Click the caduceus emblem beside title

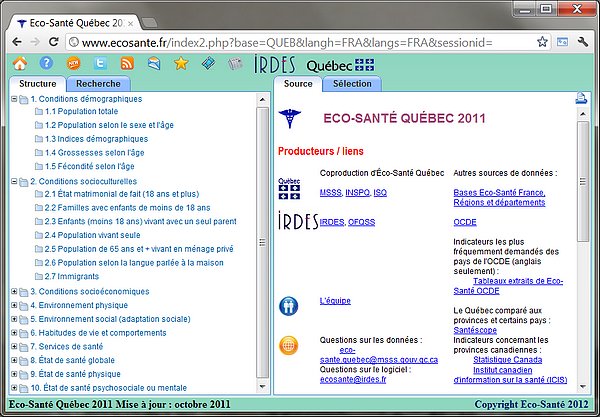coord(290,118)
